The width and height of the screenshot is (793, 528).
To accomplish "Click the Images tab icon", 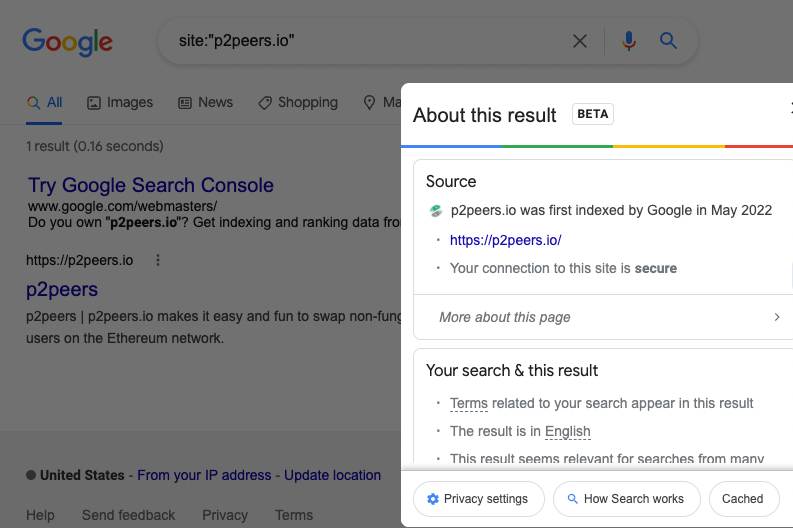I will tap(94, 103).
